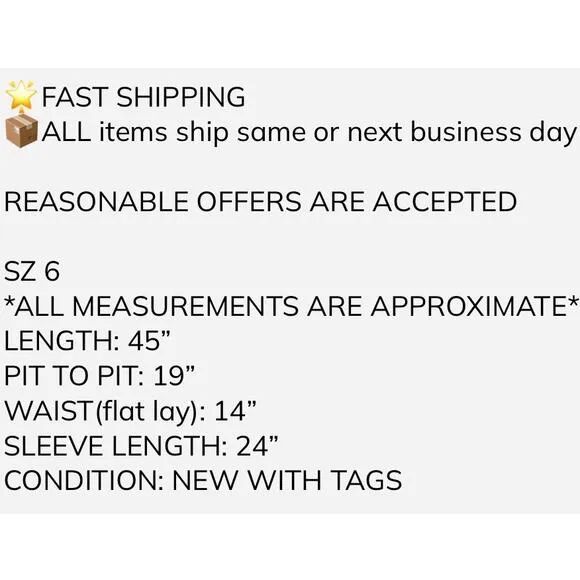The image size is (580, 580).
Task: Click the glowing star emoji
Action: point(21,95)
